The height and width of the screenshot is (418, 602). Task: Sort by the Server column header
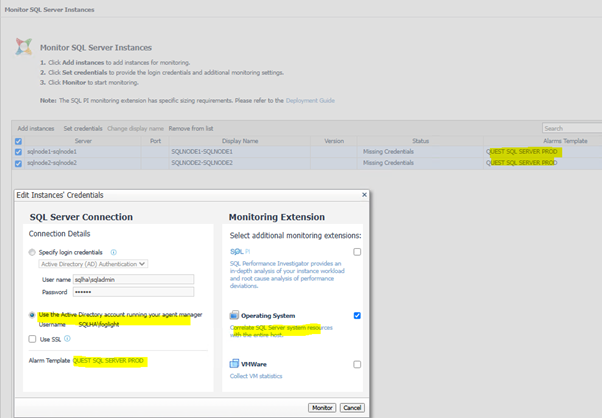point(83,141)
